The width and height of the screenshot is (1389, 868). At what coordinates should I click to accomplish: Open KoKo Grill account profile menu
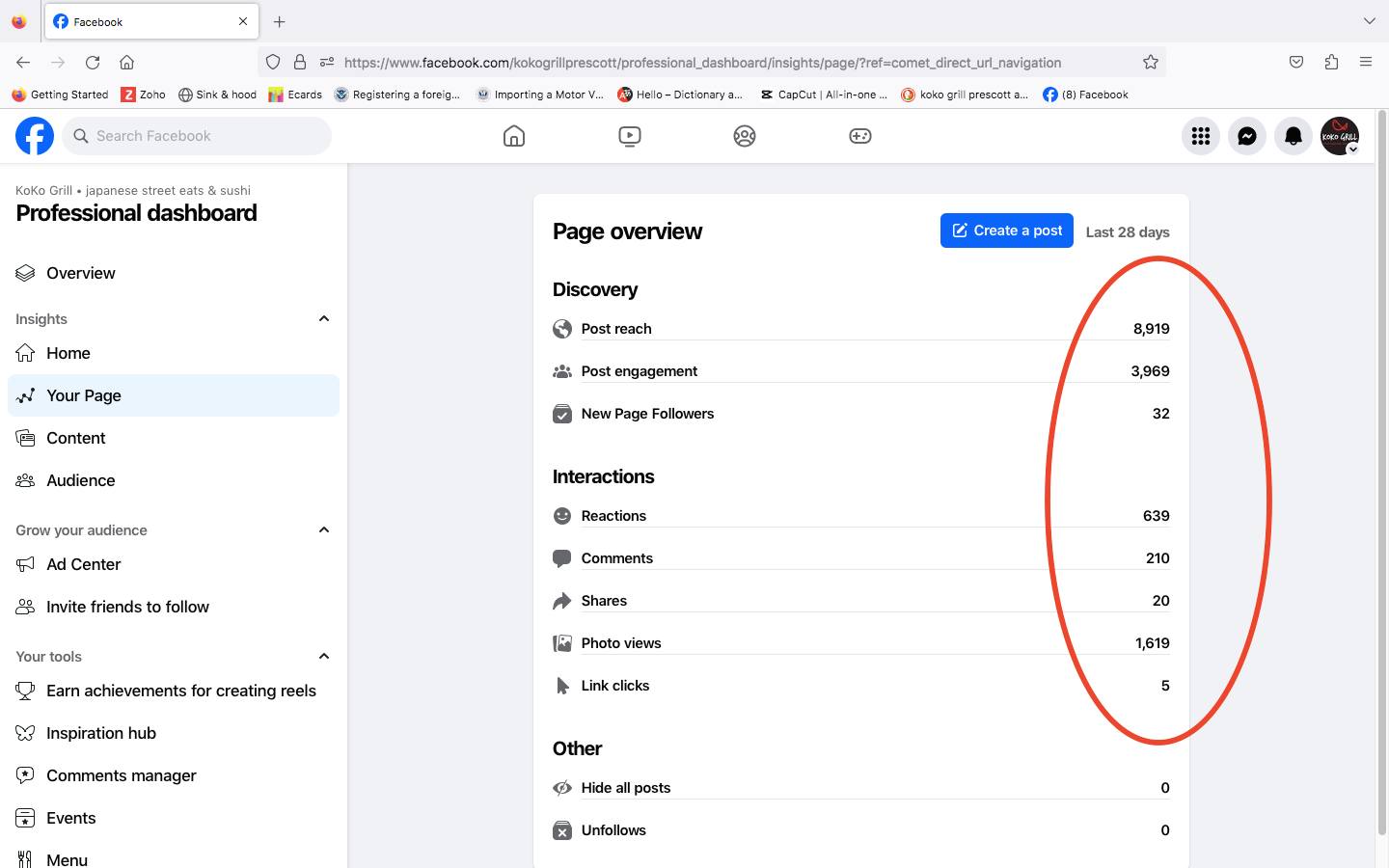tap(1339, 136)
